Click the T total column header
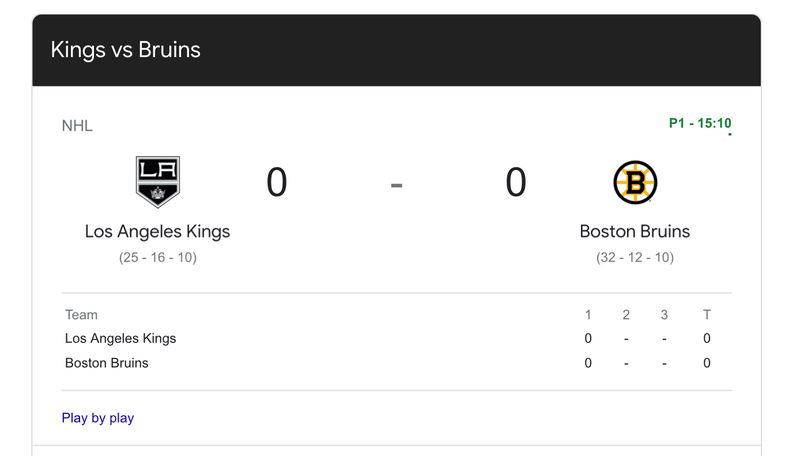The height and width of the screenshot is (456, 800). coord(707,315)
